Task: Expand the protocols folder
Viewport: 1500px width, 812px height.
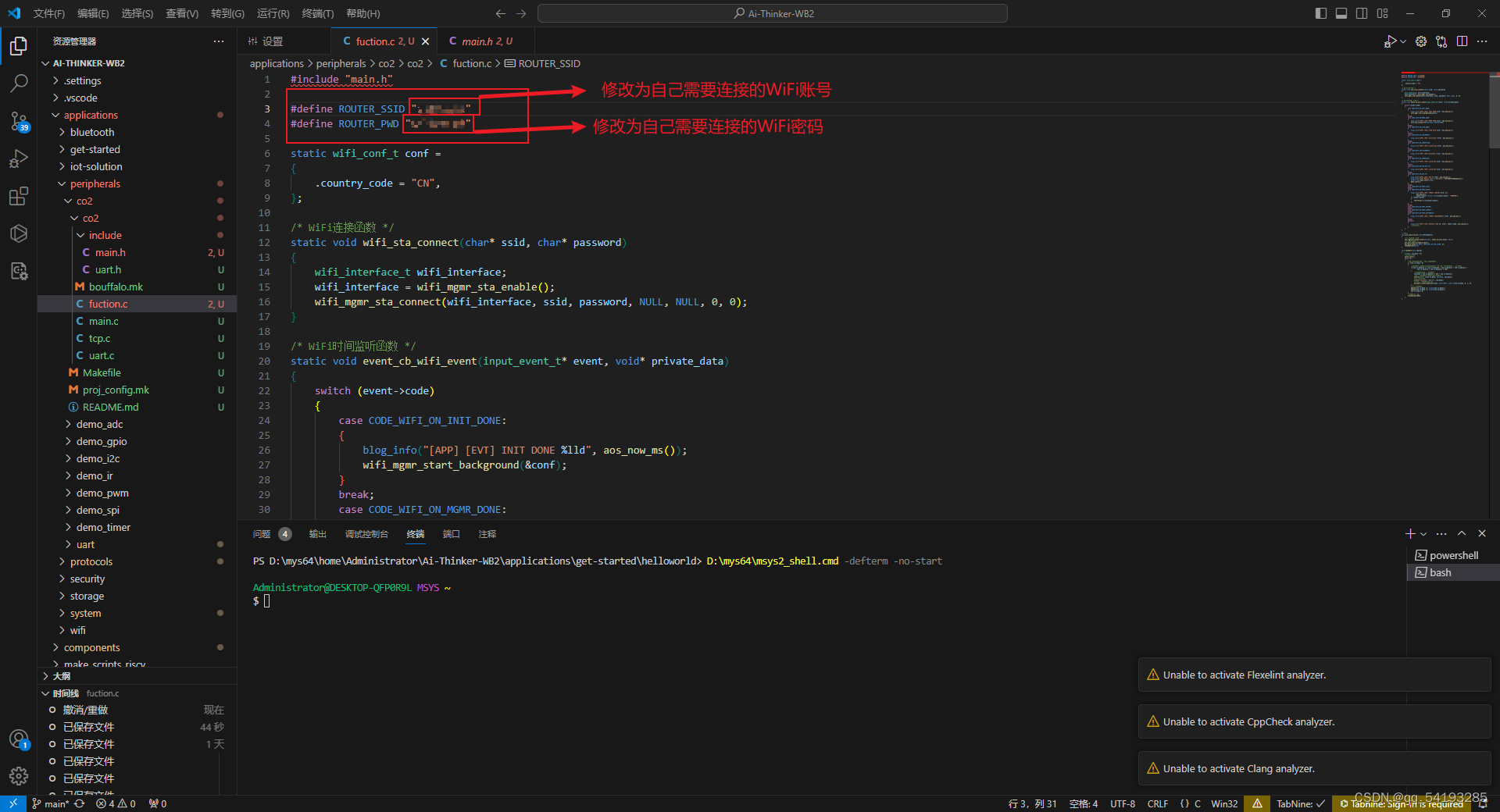Action: pos(91,561)
